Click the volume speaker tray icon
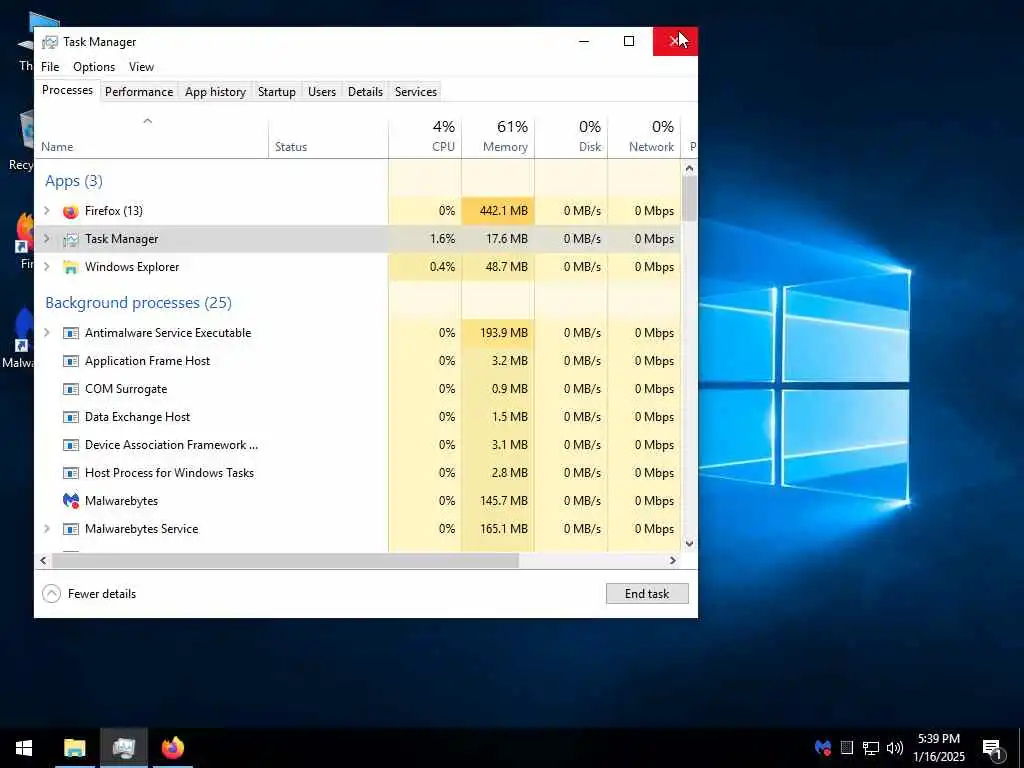 pos(895,748)
